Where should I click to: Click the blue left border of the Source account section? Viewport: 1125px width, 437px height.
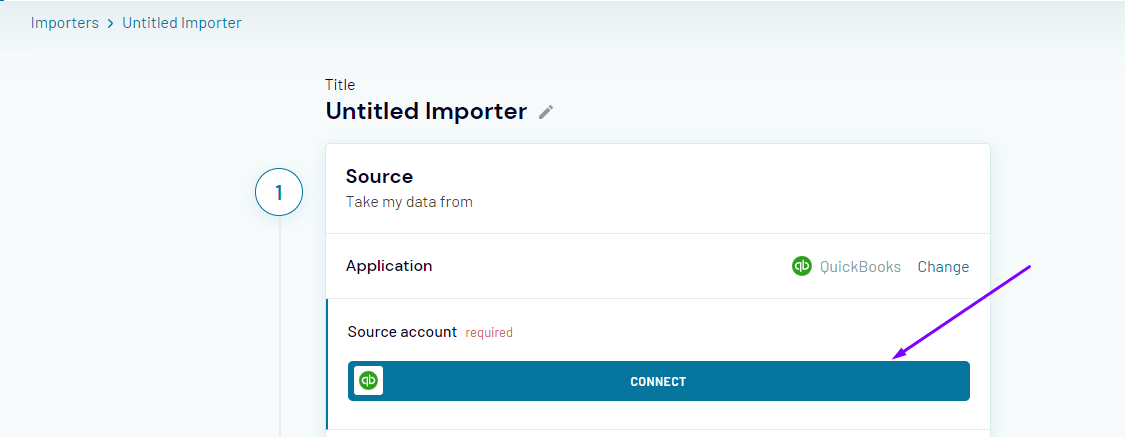click(326, 364)
